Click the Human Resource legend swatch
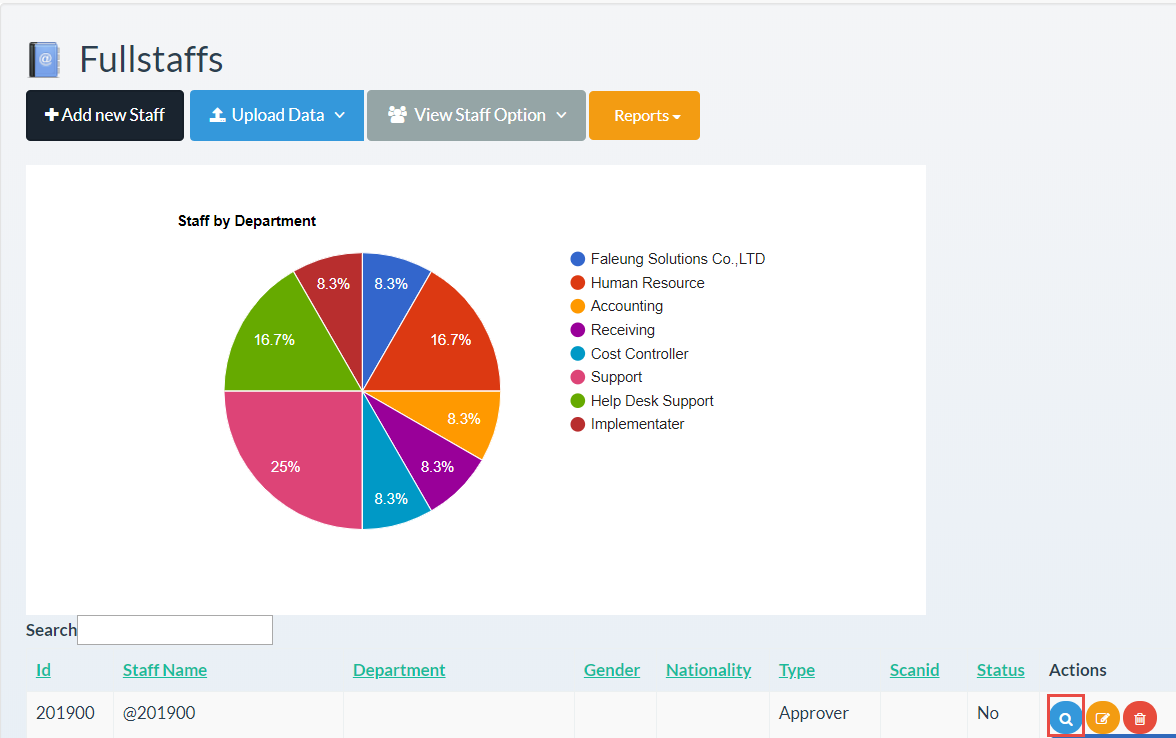1176x738 pixels. [575, 282]
